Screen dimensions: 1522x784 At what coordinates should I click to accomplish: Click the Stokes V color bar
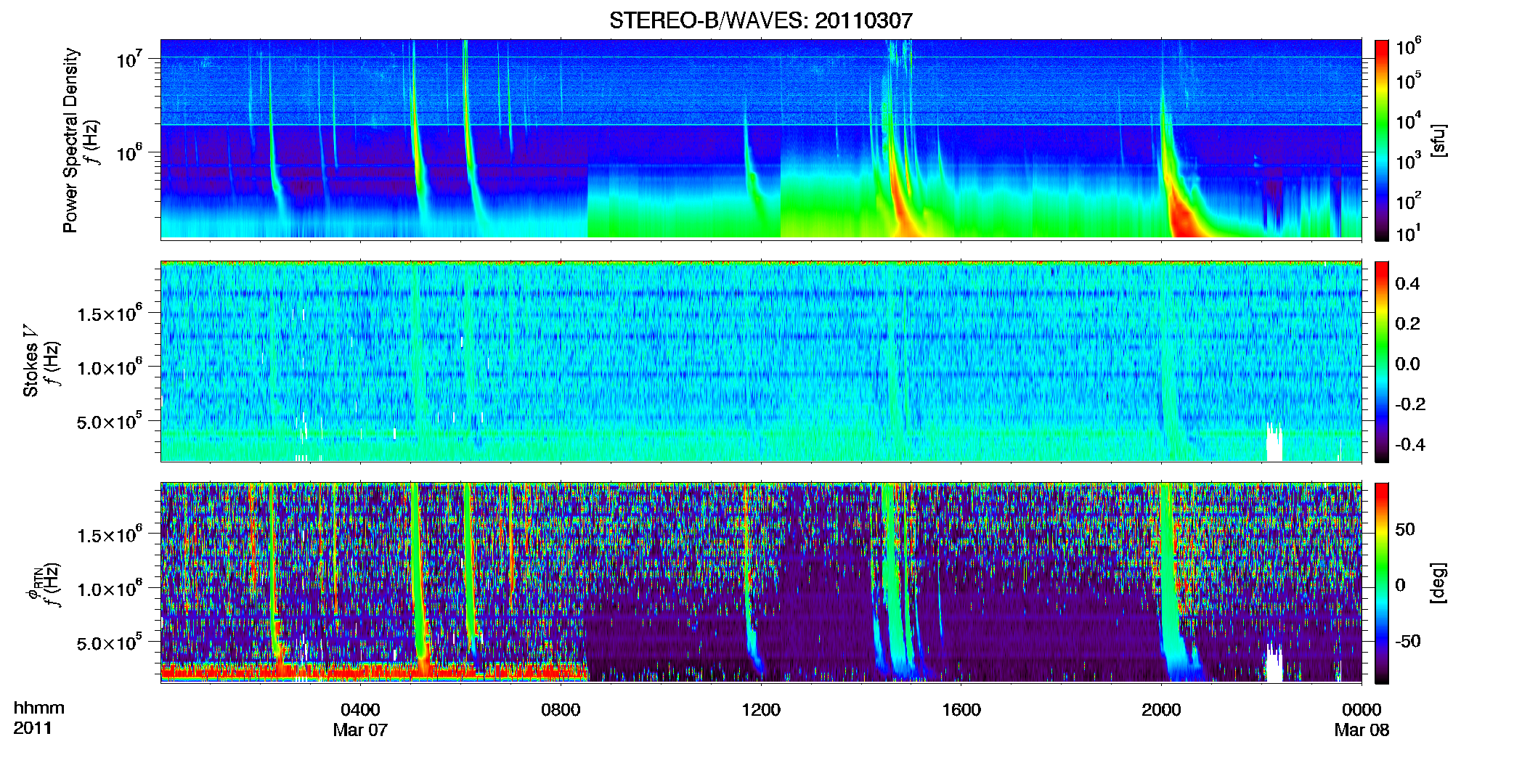[x=1381, y=362]
